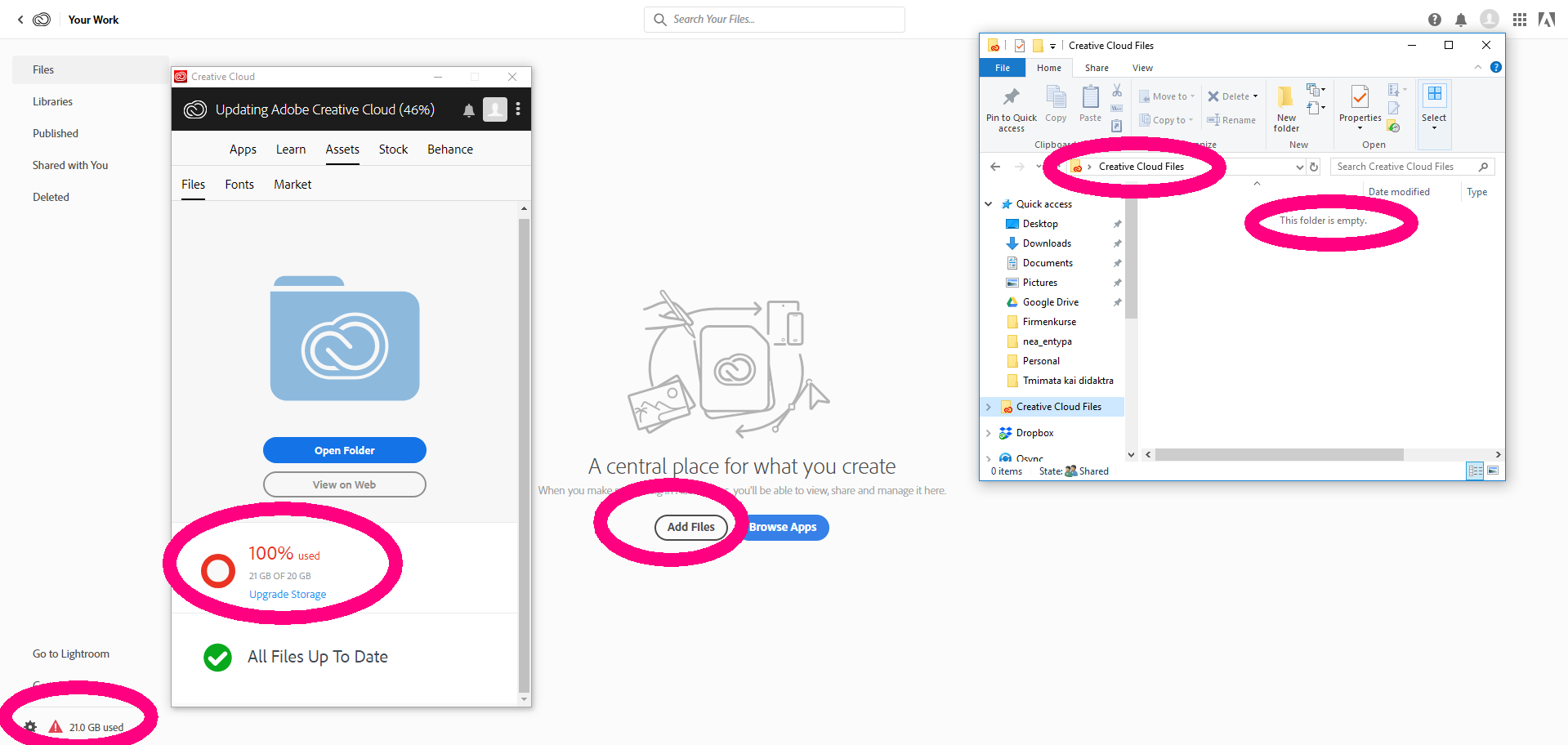The image size is (1568, 745).
Task: Click the settings gear at bottom left
Action: [30, 727]
